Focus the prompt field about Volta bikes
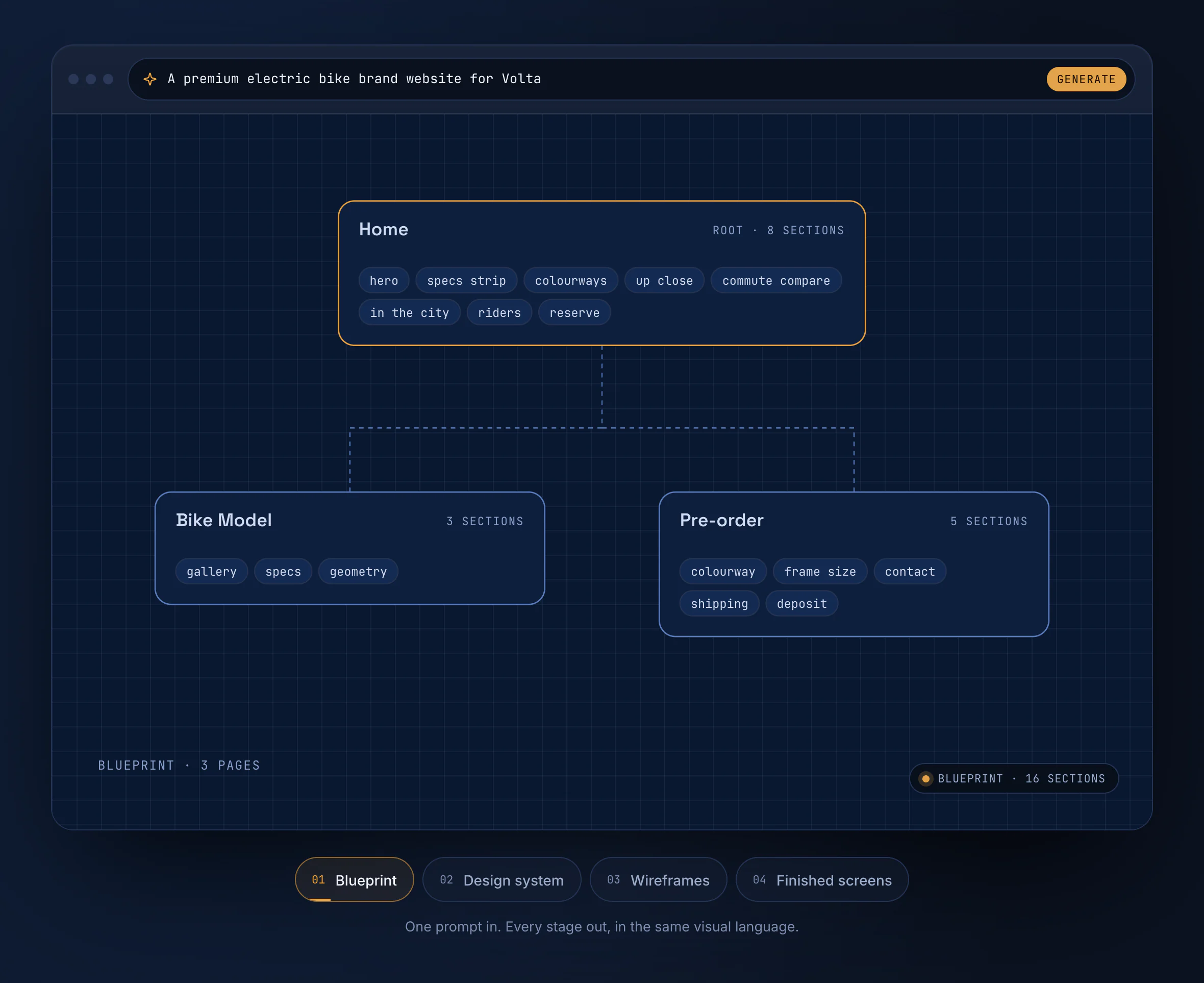The image size is (1204, 983). 631,79
